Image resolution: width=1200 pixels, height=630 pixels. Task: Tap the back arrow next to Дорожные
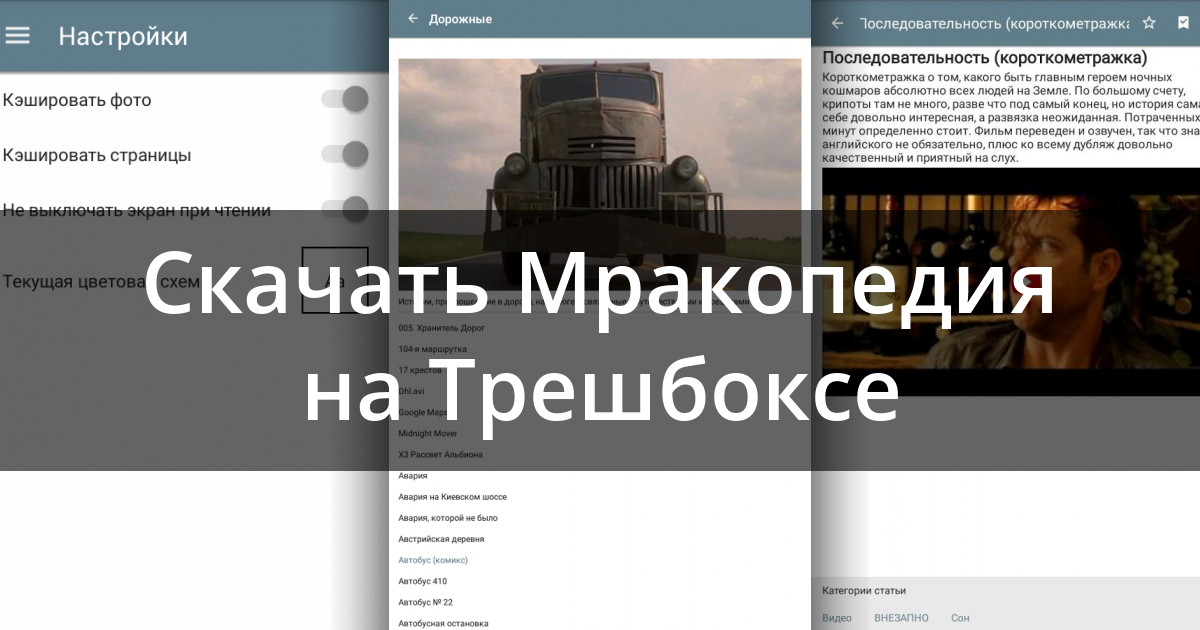tap(412, 19)
